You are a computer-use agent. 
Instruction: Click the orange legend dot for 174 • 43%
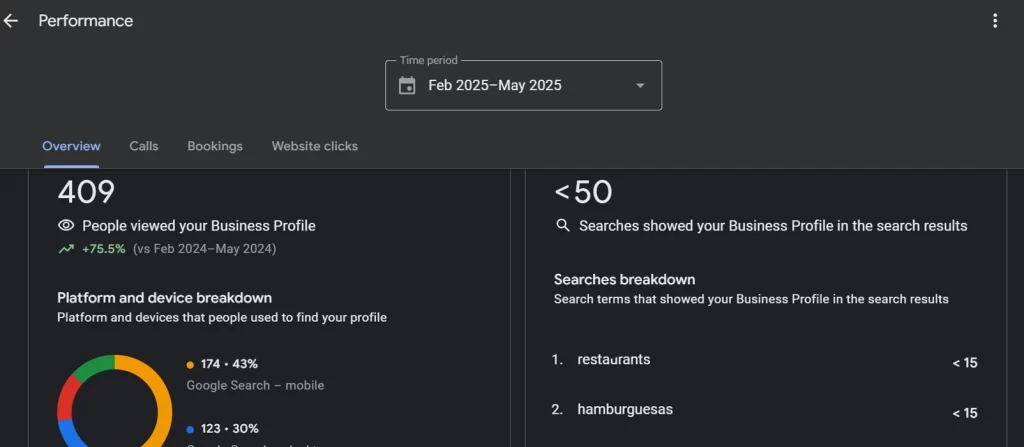tap(190, 365)
